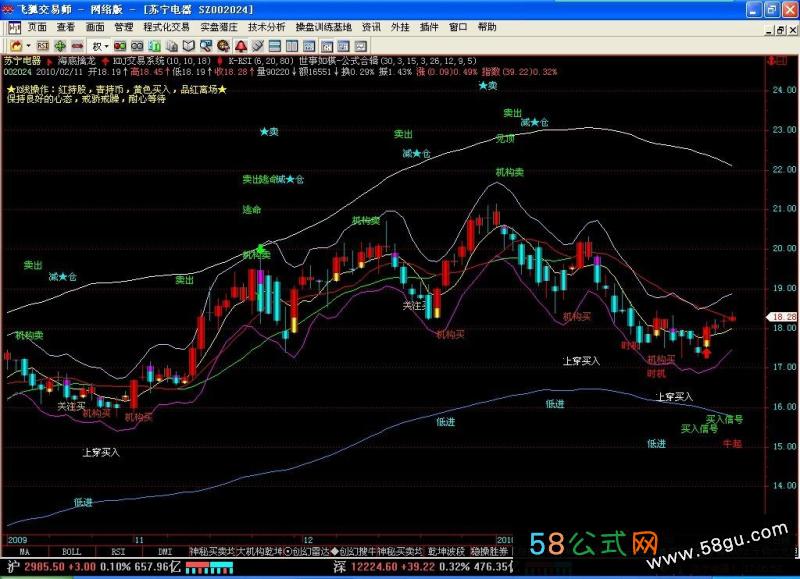
Task: Click the KDJ交易系统 indicator label
Action: [162, 61]
